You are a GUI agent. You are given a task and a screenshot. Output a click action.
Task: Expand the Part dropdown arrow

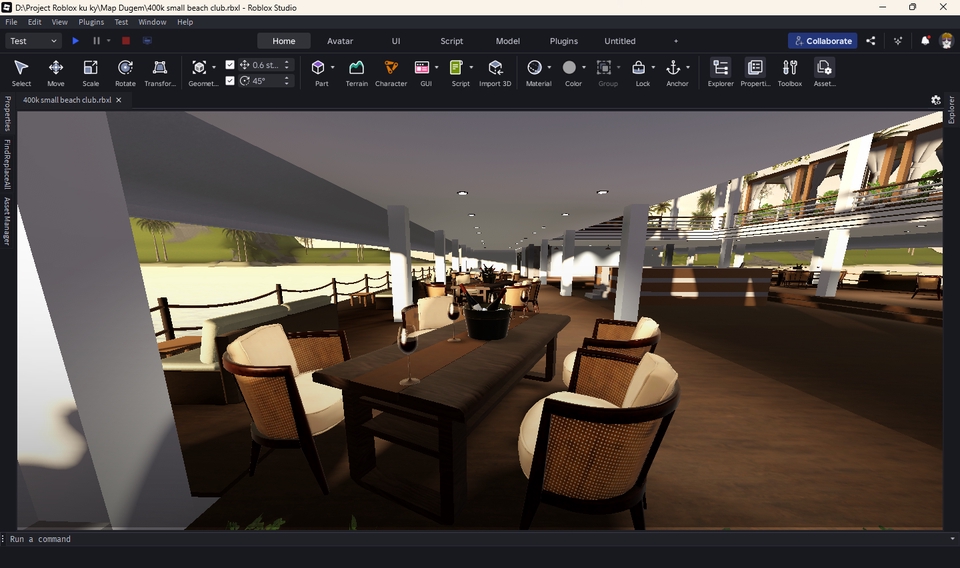tap(333, 68)
